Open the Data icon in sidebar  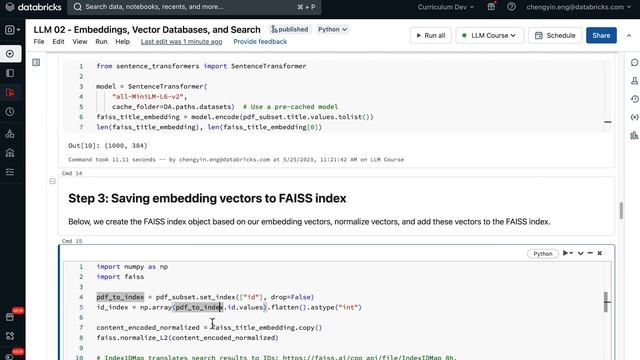[10, 133]
